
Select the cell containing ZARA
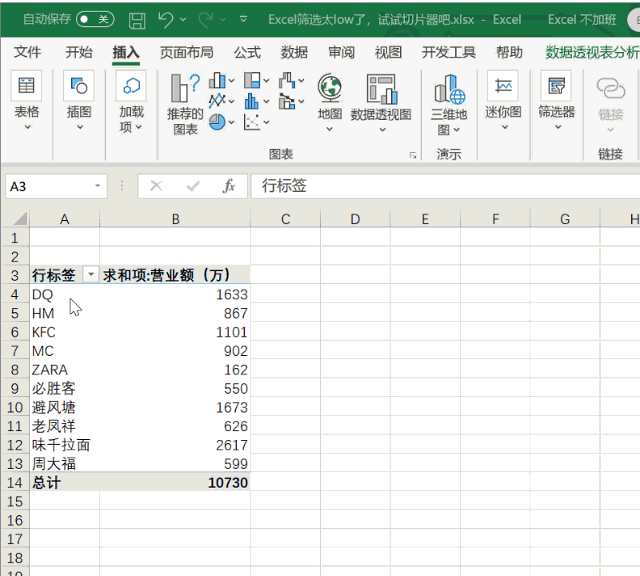pyautogui.click(x=64, y=370)
